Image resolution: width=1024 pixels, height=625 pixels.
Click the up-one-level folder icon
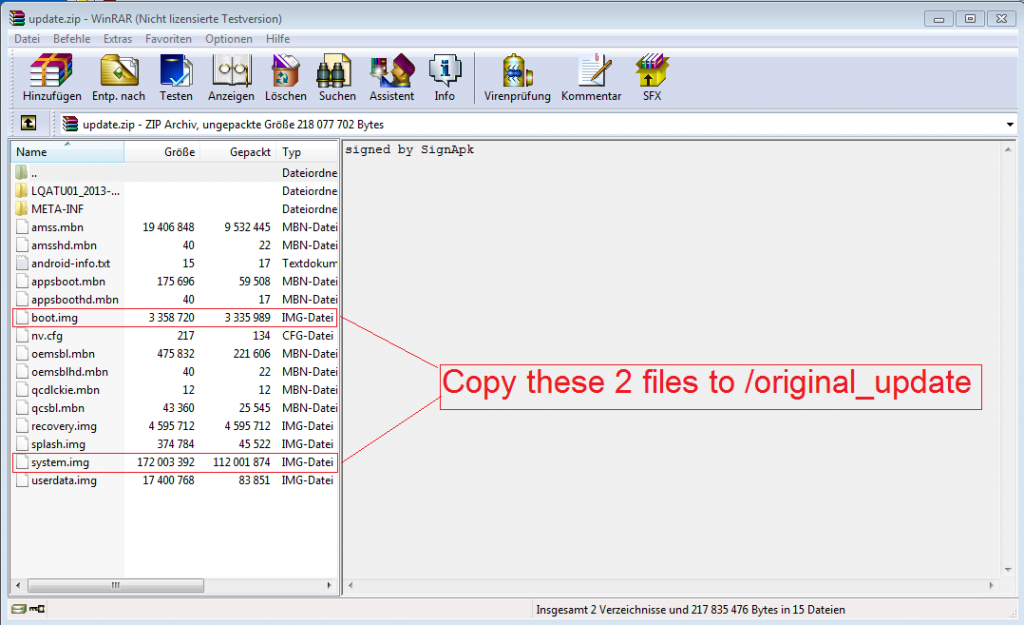[28, 123]
